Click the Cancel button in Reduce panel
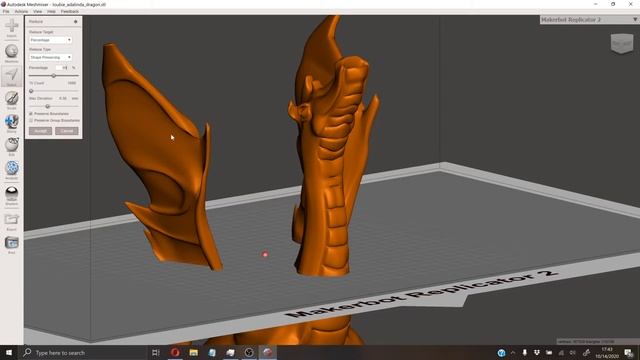This screenshot has width=640, height=360. pos(67,131)
